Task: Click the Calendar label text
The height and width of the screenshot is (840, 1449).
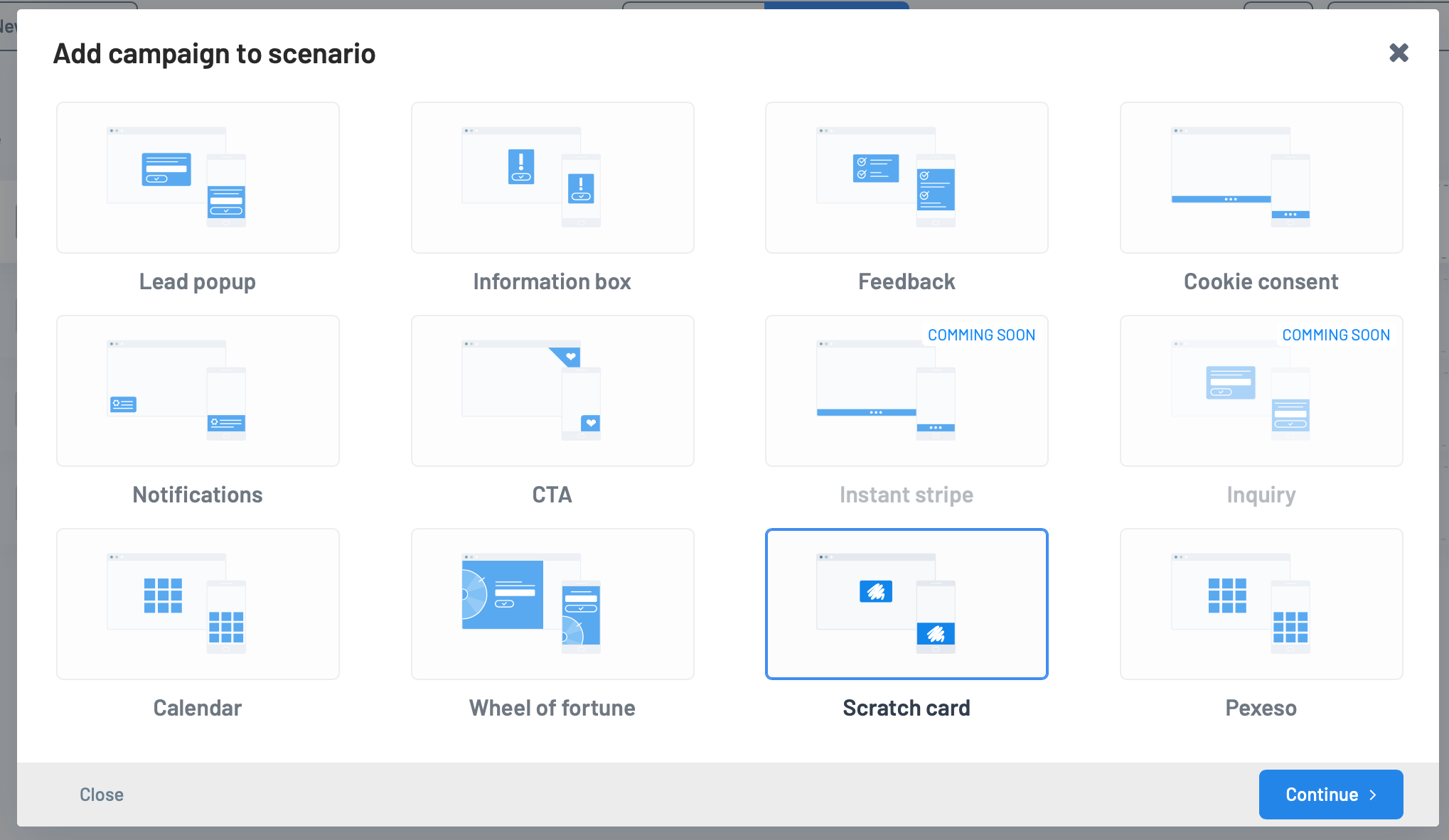Action: (198, 708)
